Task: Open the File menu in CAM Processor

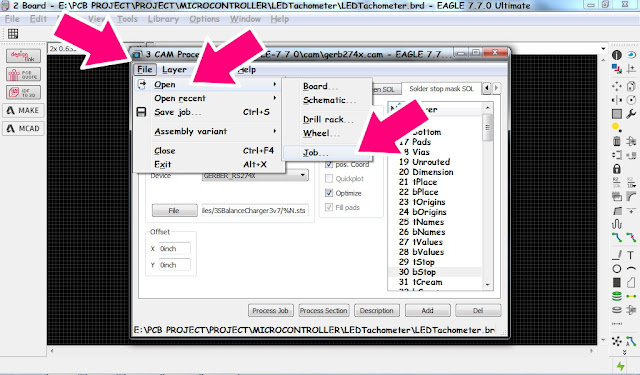Action: click(145, 69)
